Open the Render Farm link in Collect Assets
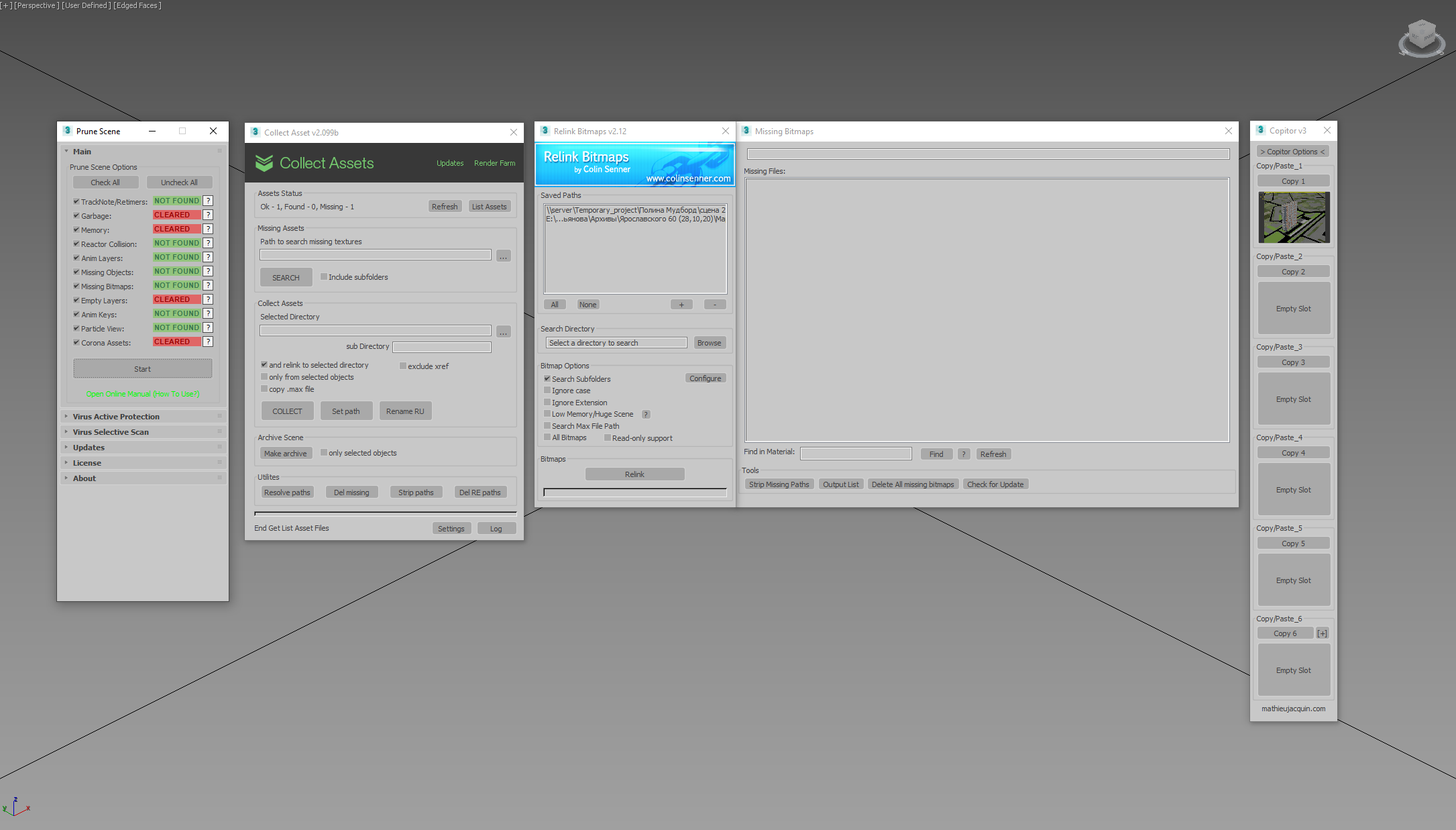Viewport: 1456px width, 830px height. click(494, 163)
